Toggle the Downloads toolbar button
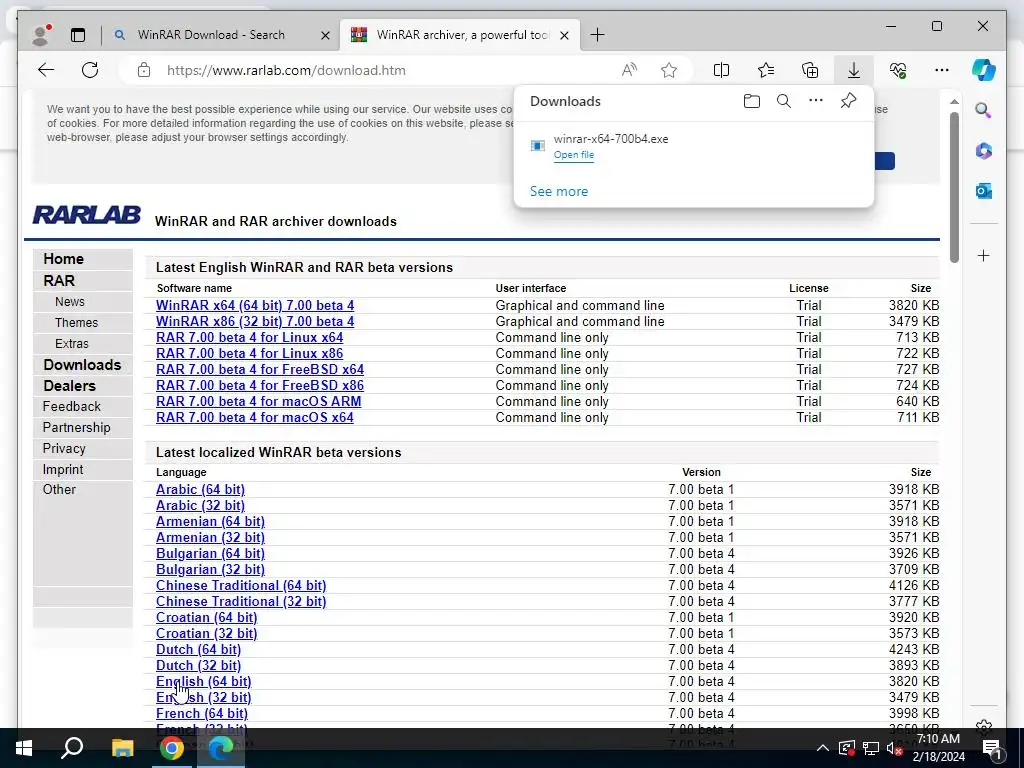The width and height of the screenshot is (1024, 768). (854, 70)
